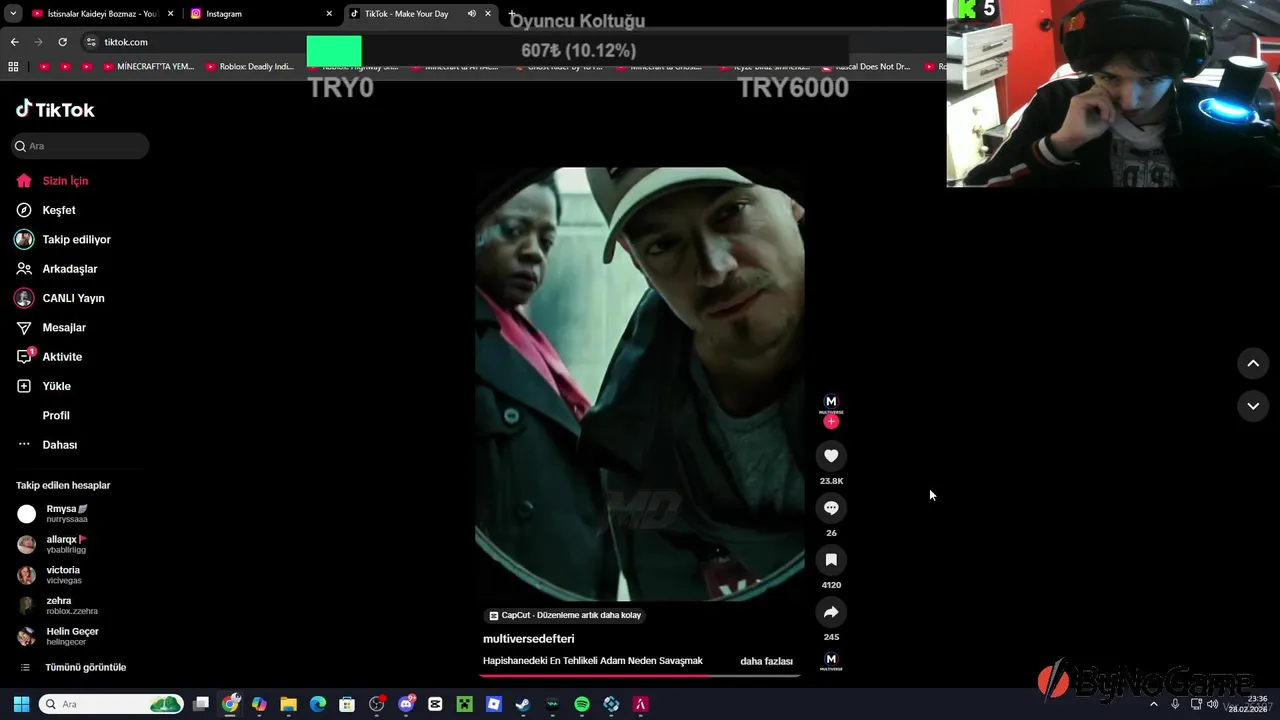Open File Explorer from taskbar
The width and height of the screenshot is (1280, 720).
(288, 704)
